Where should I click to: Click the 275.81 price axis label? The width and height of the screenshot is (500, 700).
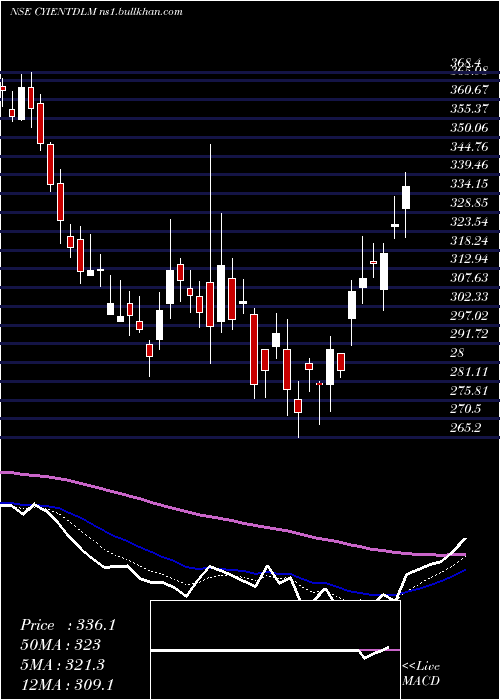click(469, 392)
